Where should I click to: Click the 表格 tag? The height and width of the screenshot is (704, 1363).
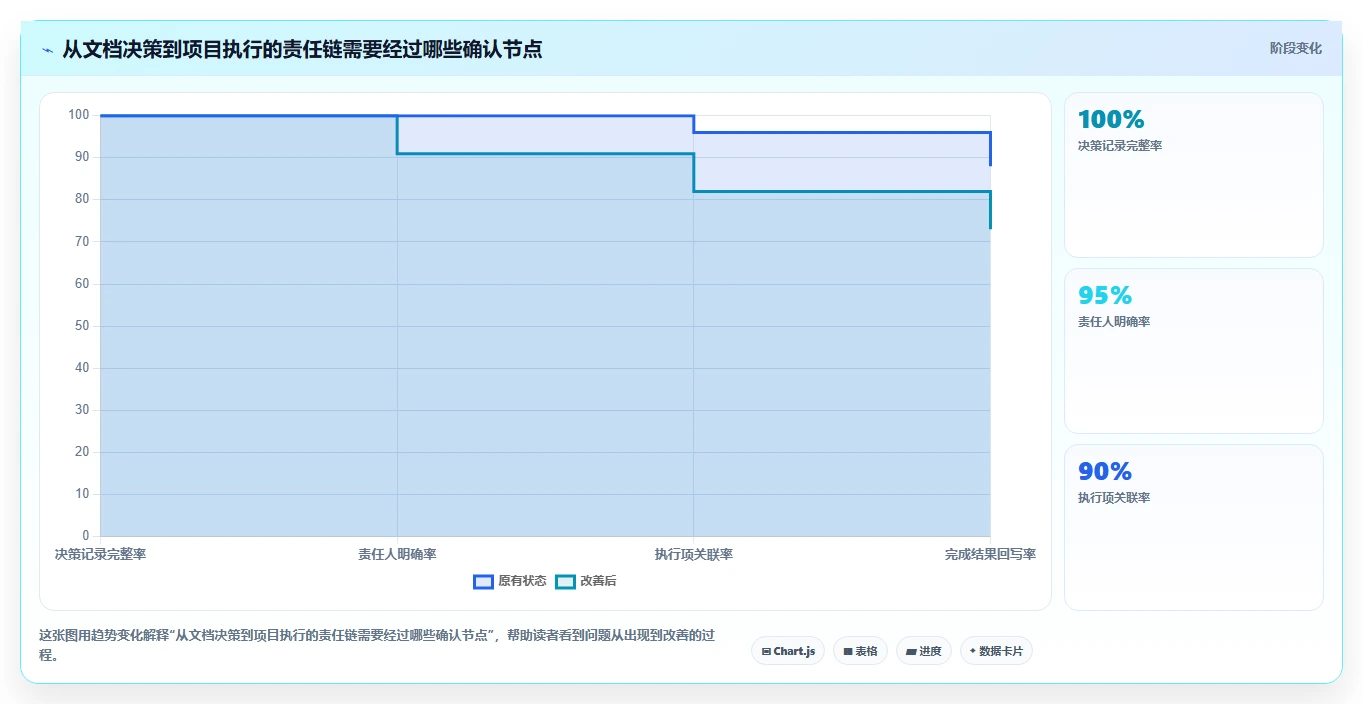(860, 651)
